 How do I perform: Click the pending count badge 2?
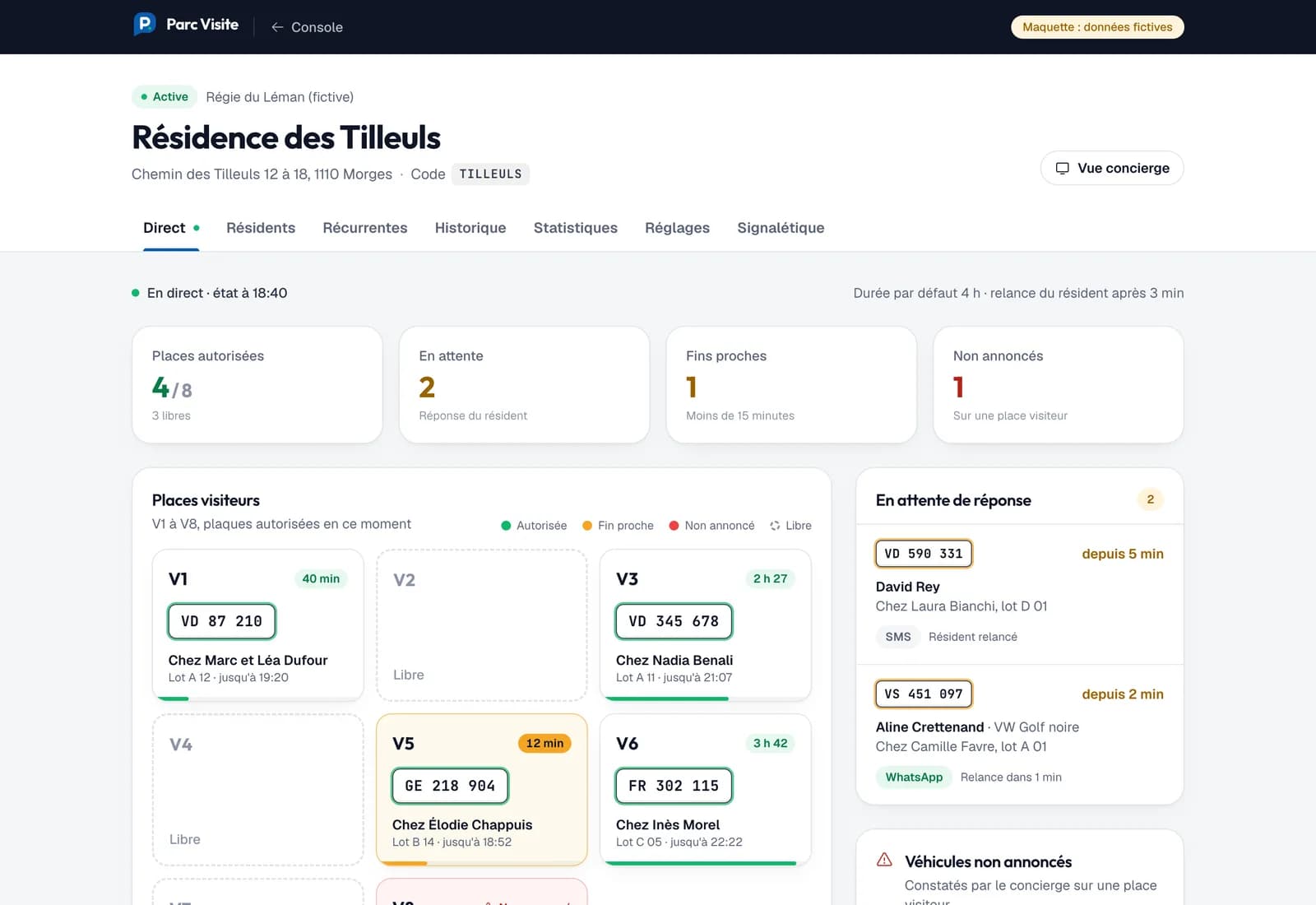1151,499
